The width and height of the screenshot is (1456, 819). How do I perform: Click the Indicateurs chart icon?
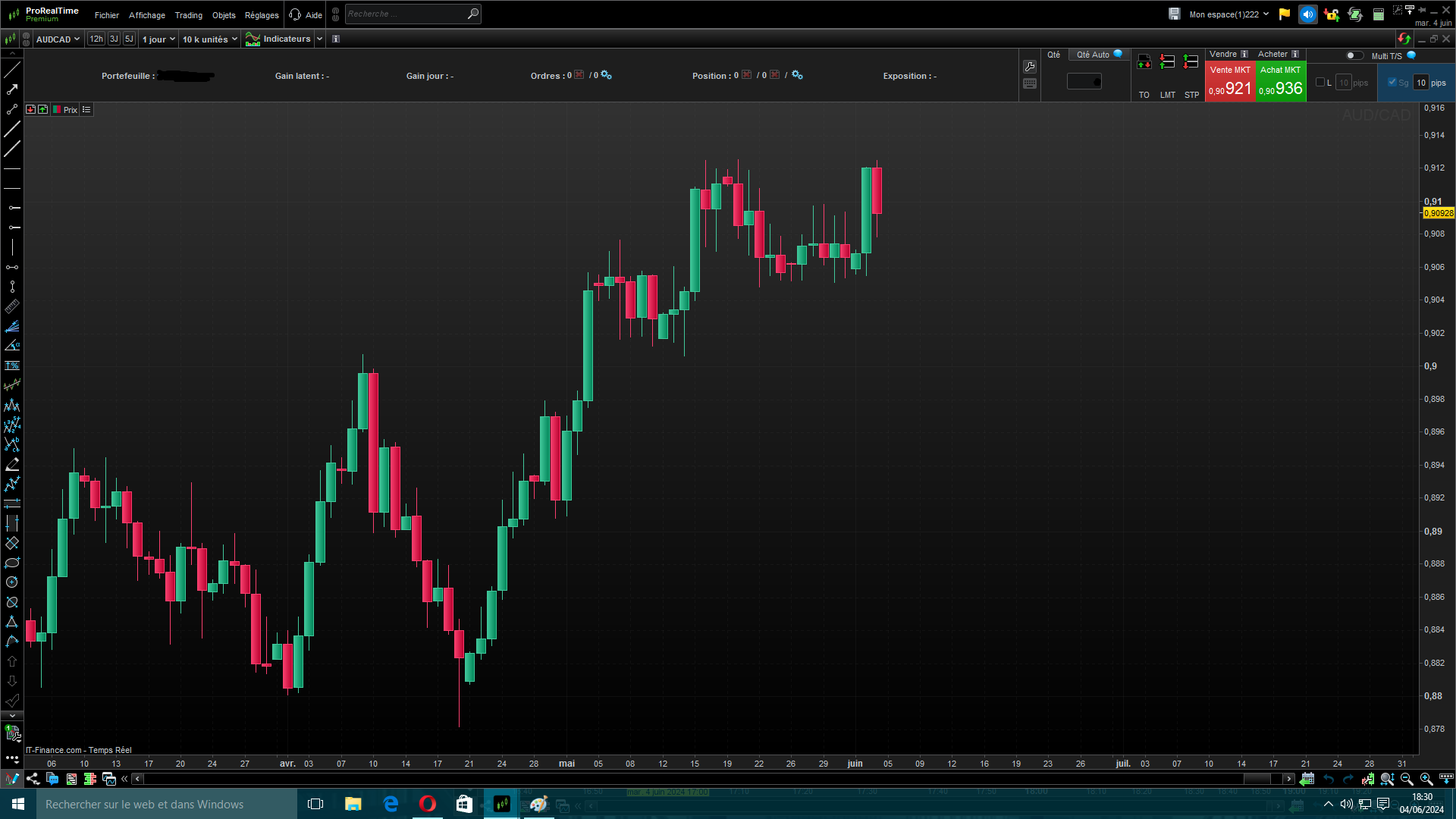coord(253,39)
